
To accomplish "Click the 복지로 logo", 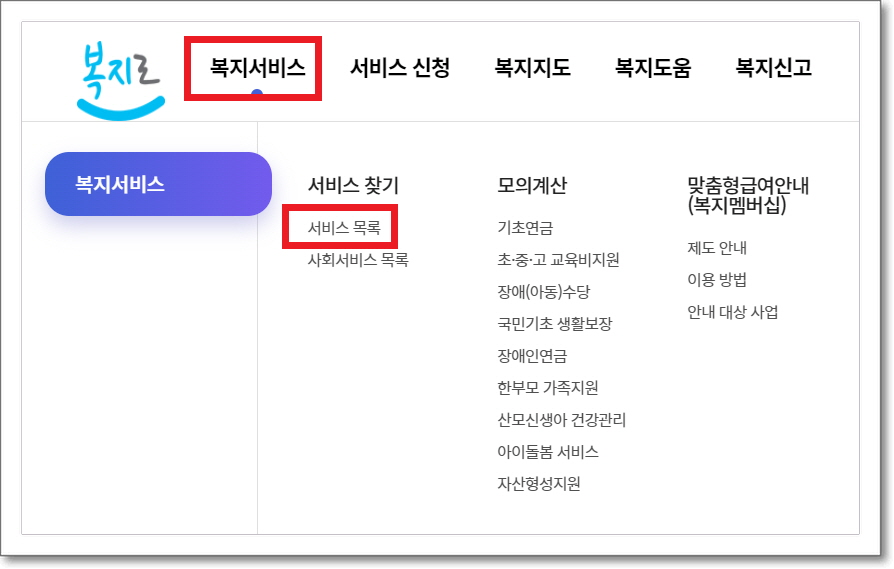I will tap(121, 80).
